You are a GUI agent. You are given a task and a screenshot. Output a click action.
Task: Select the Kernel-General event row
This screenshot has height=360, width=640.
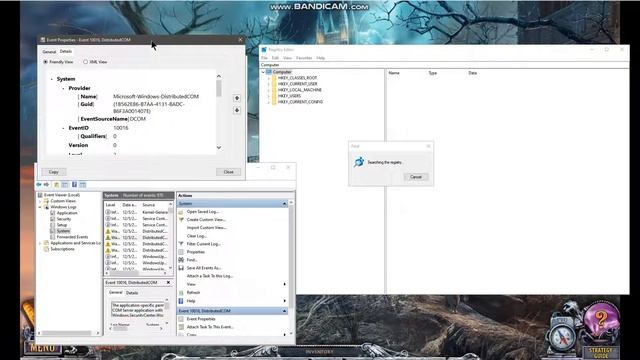point(137,212)
